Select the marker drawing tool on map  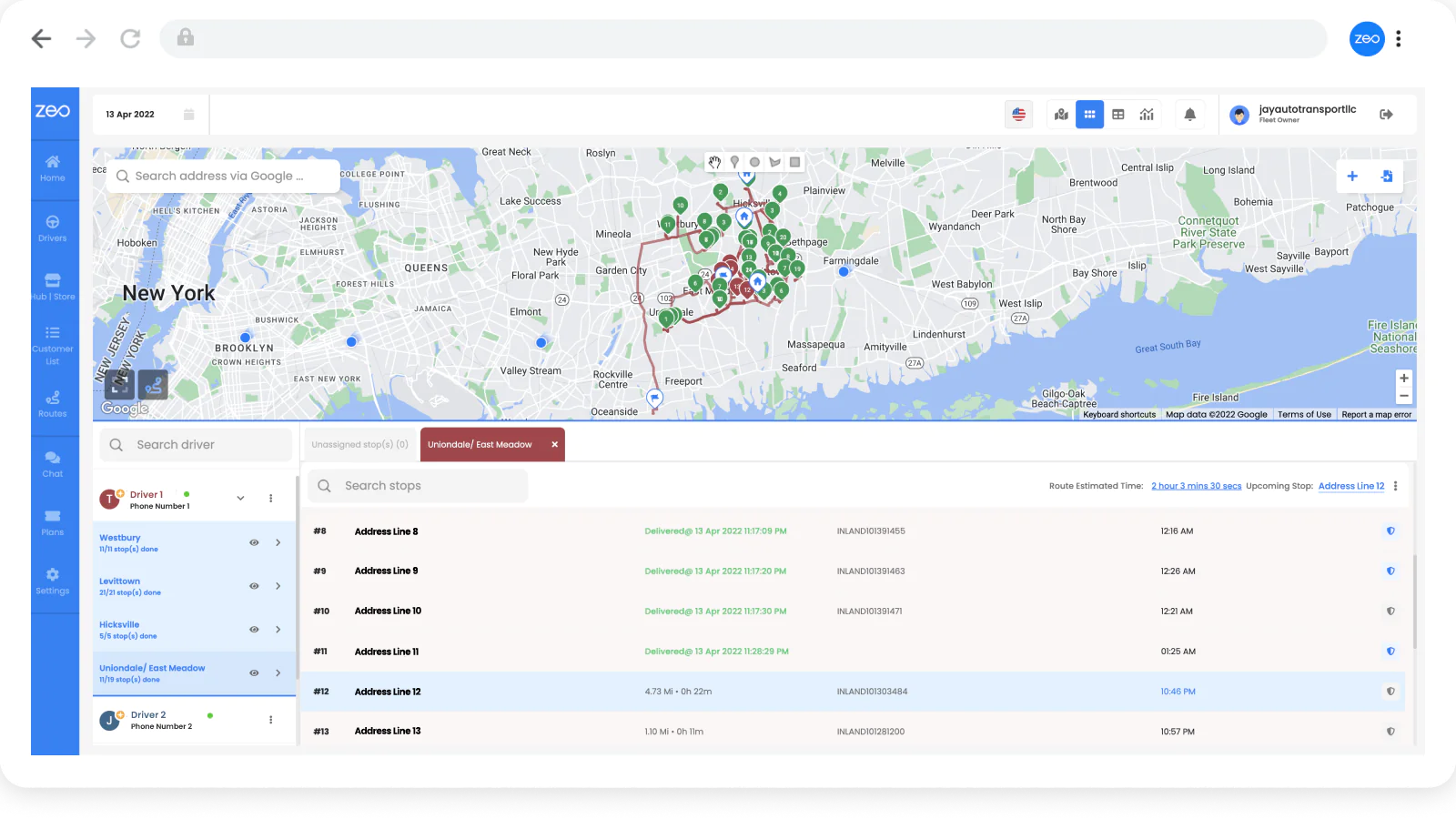[734, 162]
